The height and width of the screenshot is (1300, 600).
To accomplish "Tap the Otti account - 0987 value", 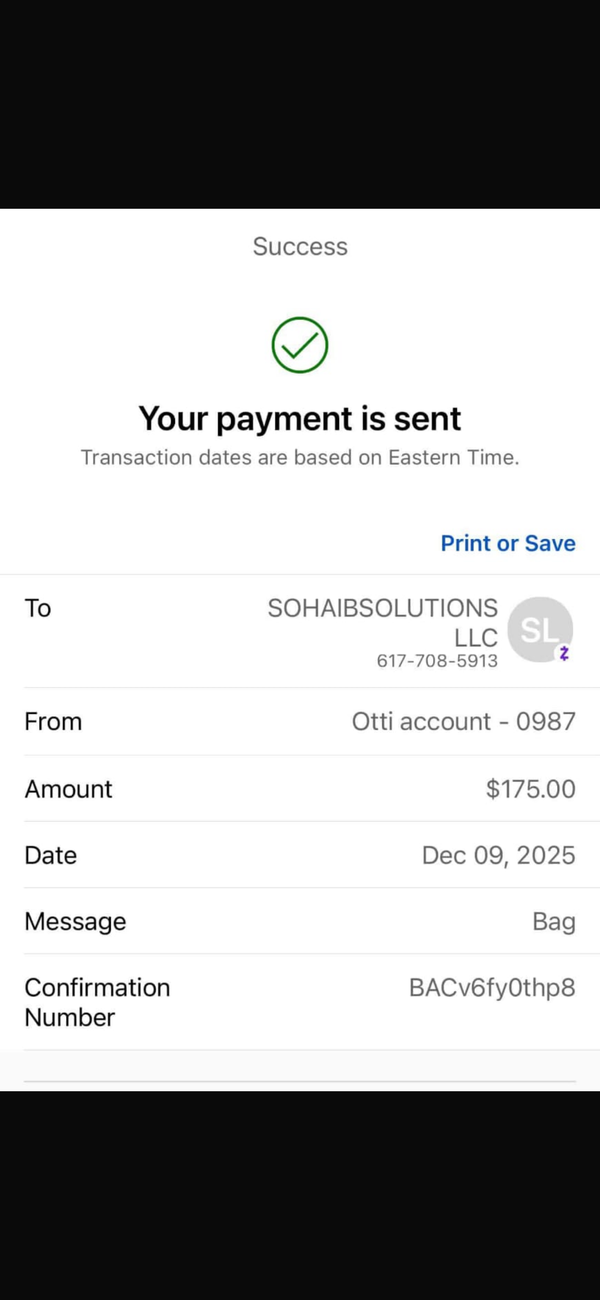I will click(464, 721).
